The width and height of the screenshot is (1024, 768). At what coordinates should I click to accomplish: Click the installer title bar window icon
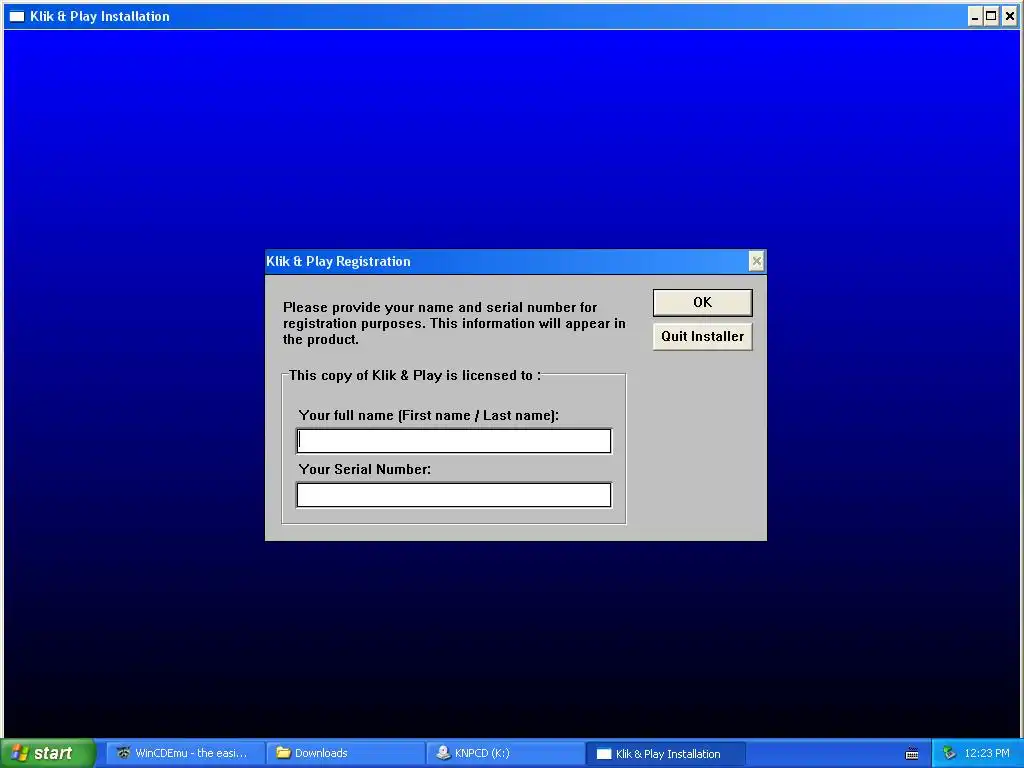(x=17, y=16)
